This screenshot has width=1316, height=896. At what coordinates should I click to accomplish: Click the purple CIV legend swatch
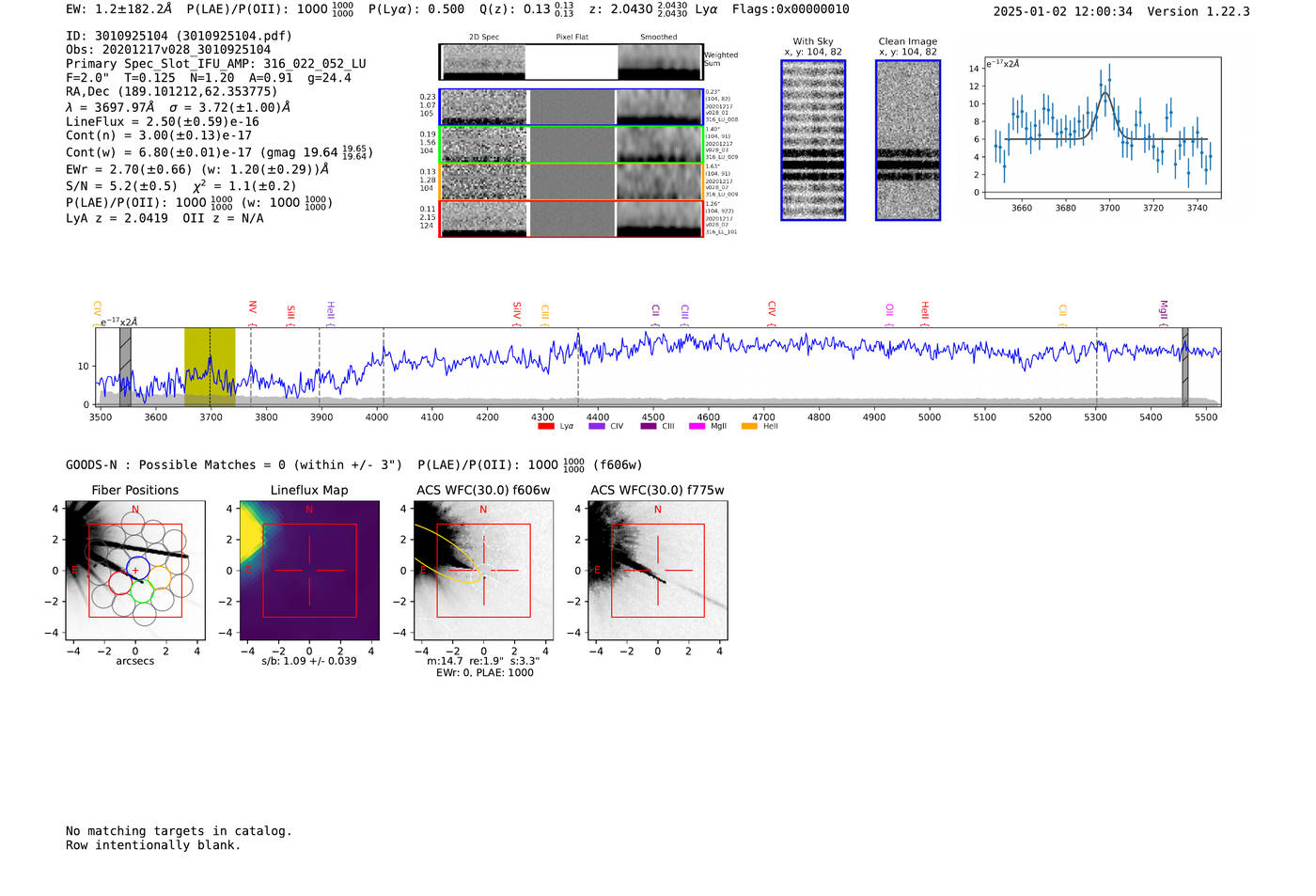click(x=596, y=427)
